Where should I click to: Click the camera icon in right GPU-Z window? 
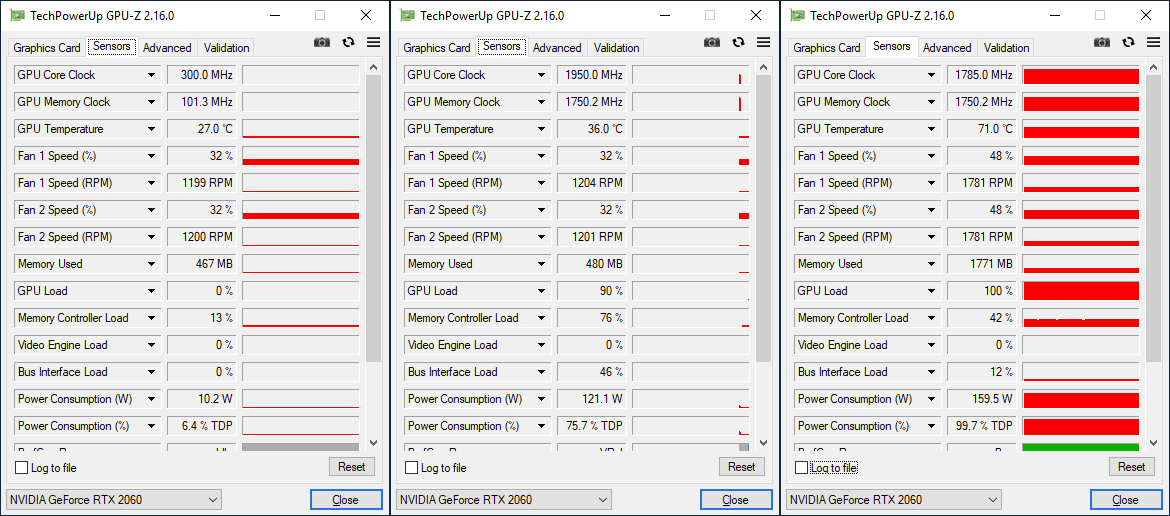point(1101,42)
